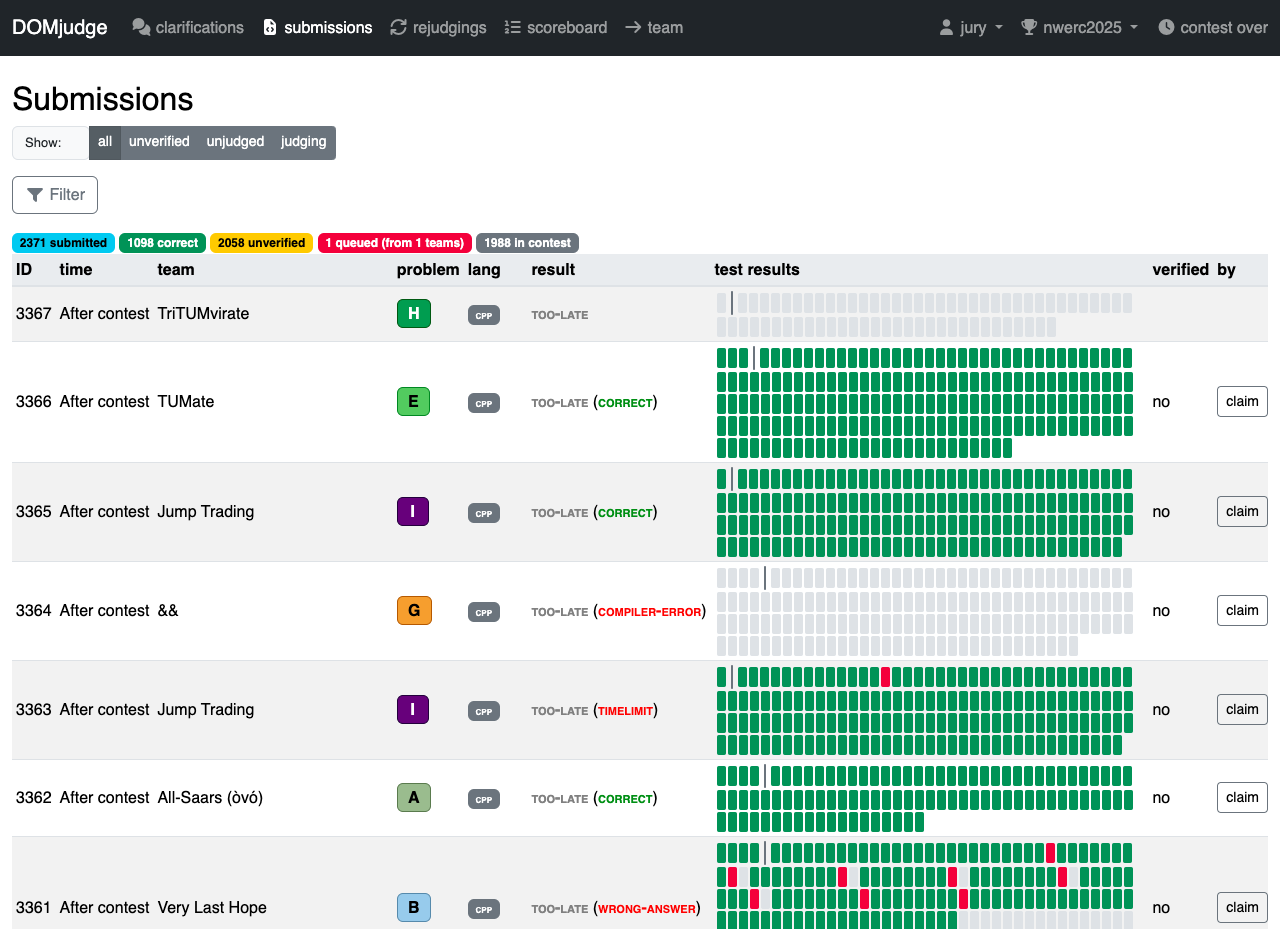1280x929 pixels.
Task: Show only unjudged submissions
Action: click(235, 142)
